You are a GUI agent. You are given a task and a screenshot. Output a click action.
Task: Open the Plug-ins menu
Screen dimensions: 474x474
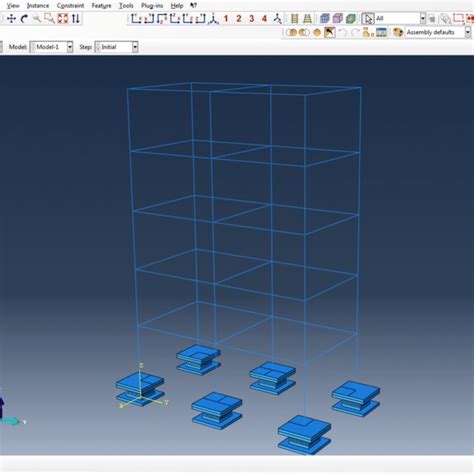[152, 6]
